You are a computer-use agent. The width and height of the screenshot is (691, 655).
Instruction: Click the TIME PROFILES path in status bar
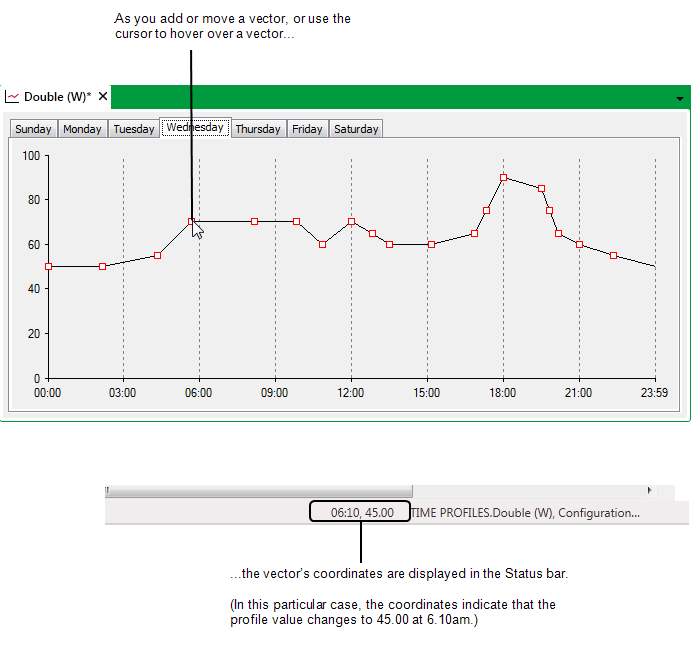coord(525,513)
